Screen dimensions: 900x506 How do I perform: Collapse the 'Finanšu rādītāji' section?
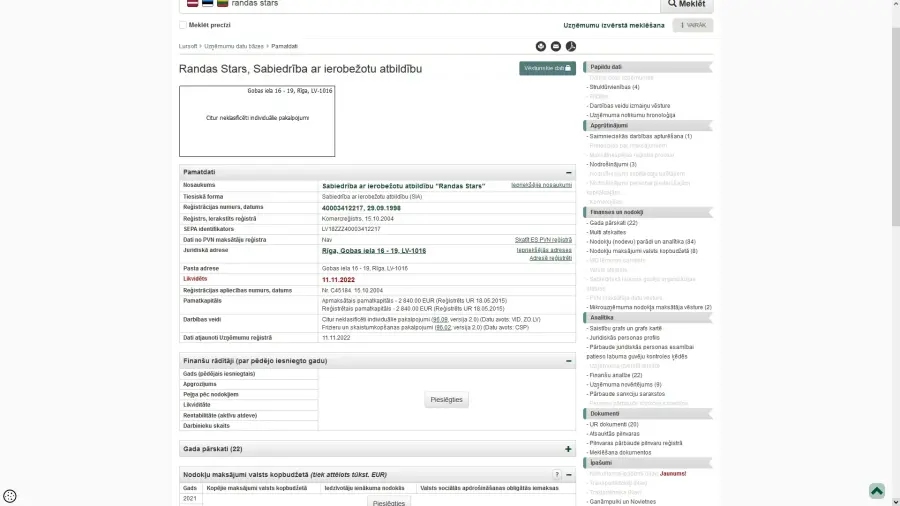(568, 361)
